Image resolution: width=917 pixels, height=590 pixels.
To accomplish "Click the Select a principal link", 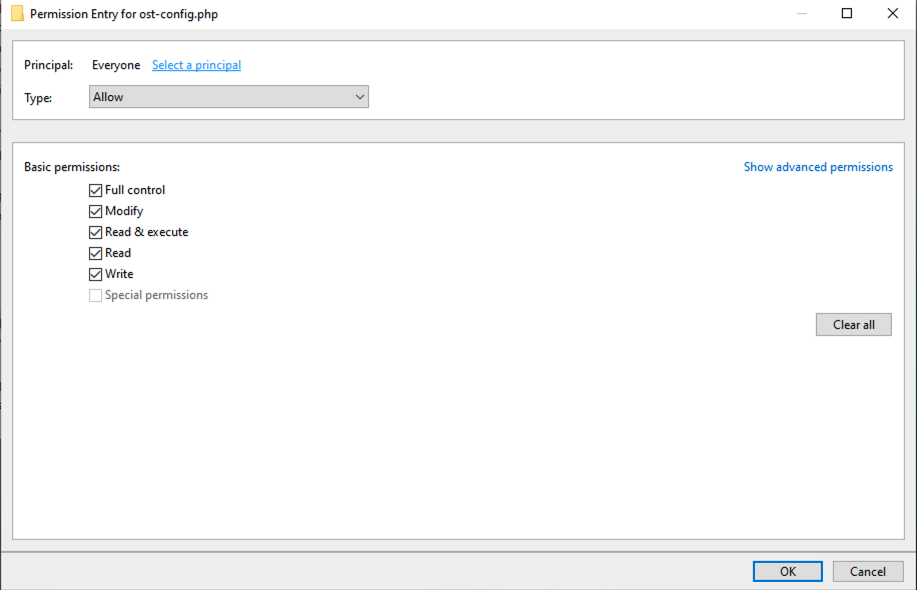I will pos(196,65).
